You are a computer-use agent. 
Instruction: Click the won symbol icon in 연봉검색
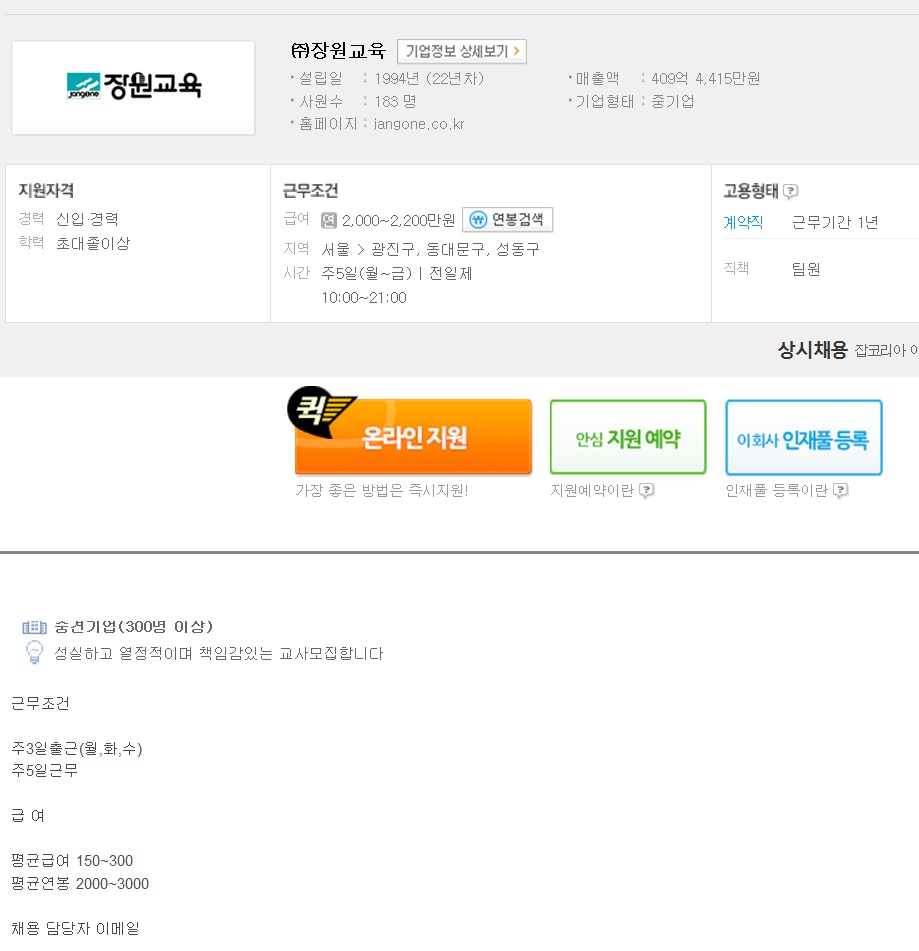479,220
